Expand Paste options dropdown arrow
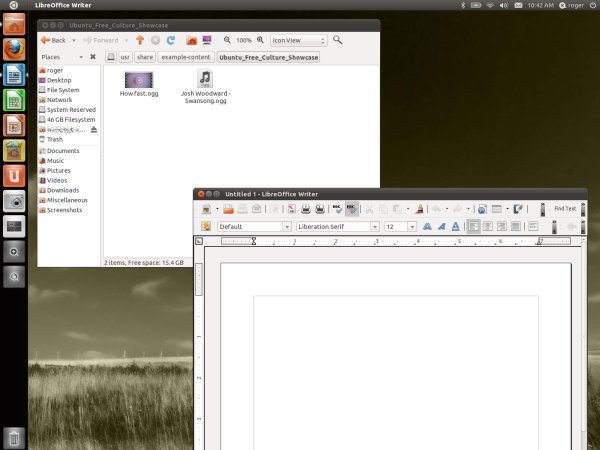Screen dimensions: 600x450 pos(408,209)
